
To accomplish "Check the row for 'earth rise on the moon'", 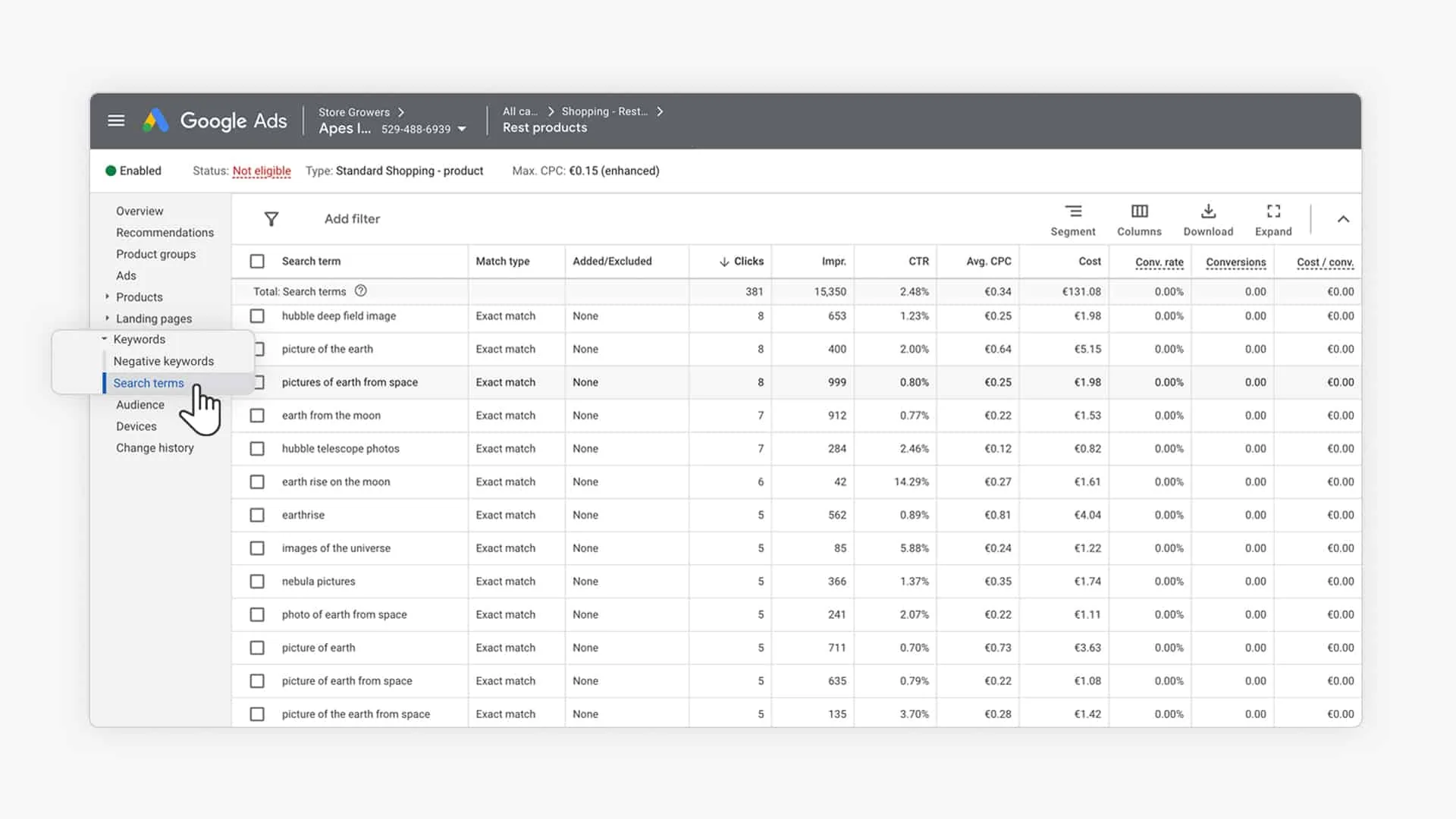I will coord(257,482).
